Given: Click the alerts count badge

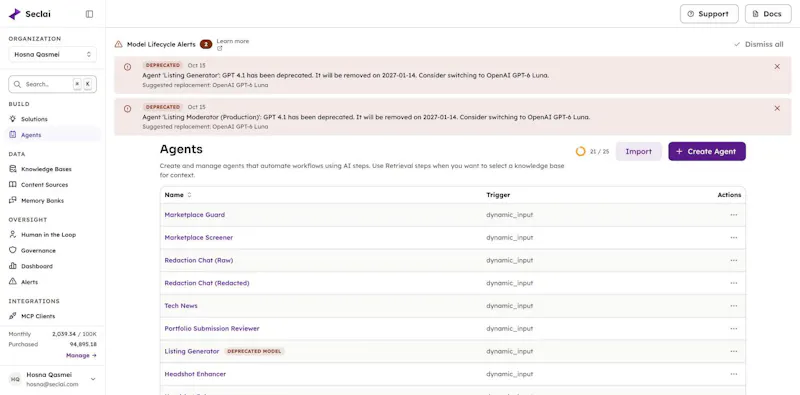Looking at the screenshot, I should 206,44.
